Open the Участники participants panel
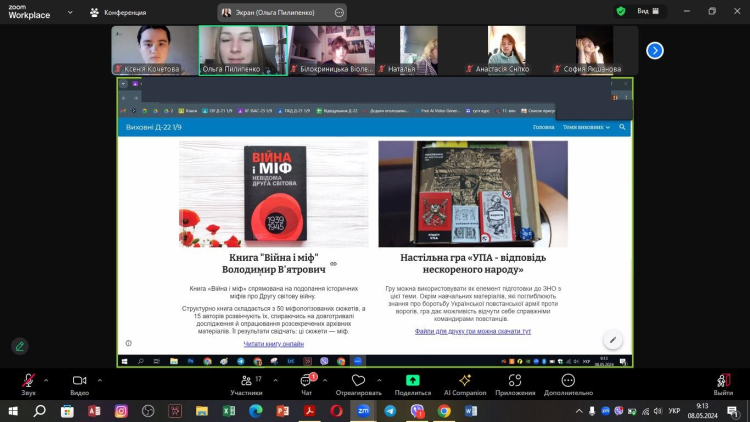 (x=245, y=383)
